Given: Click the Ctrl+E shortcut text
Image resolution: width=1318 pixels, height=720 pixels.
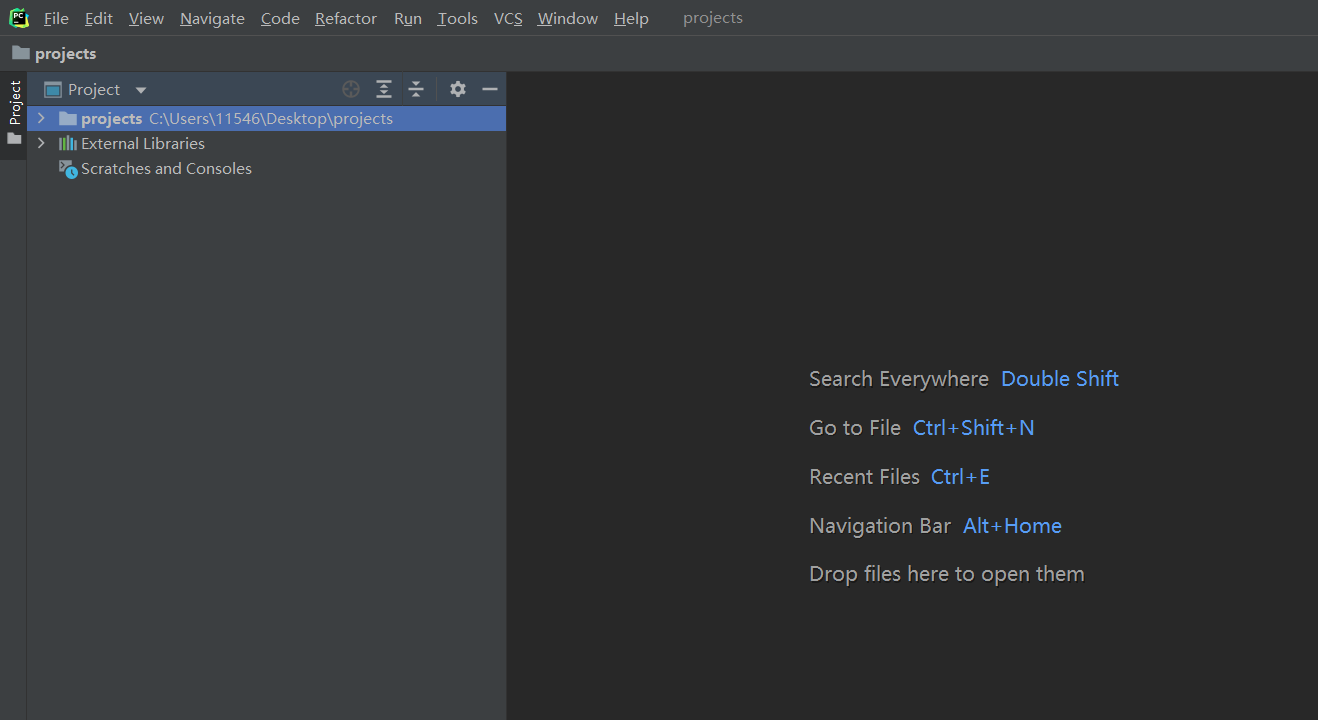Looking at the screenshot, I should coord(961,477).
